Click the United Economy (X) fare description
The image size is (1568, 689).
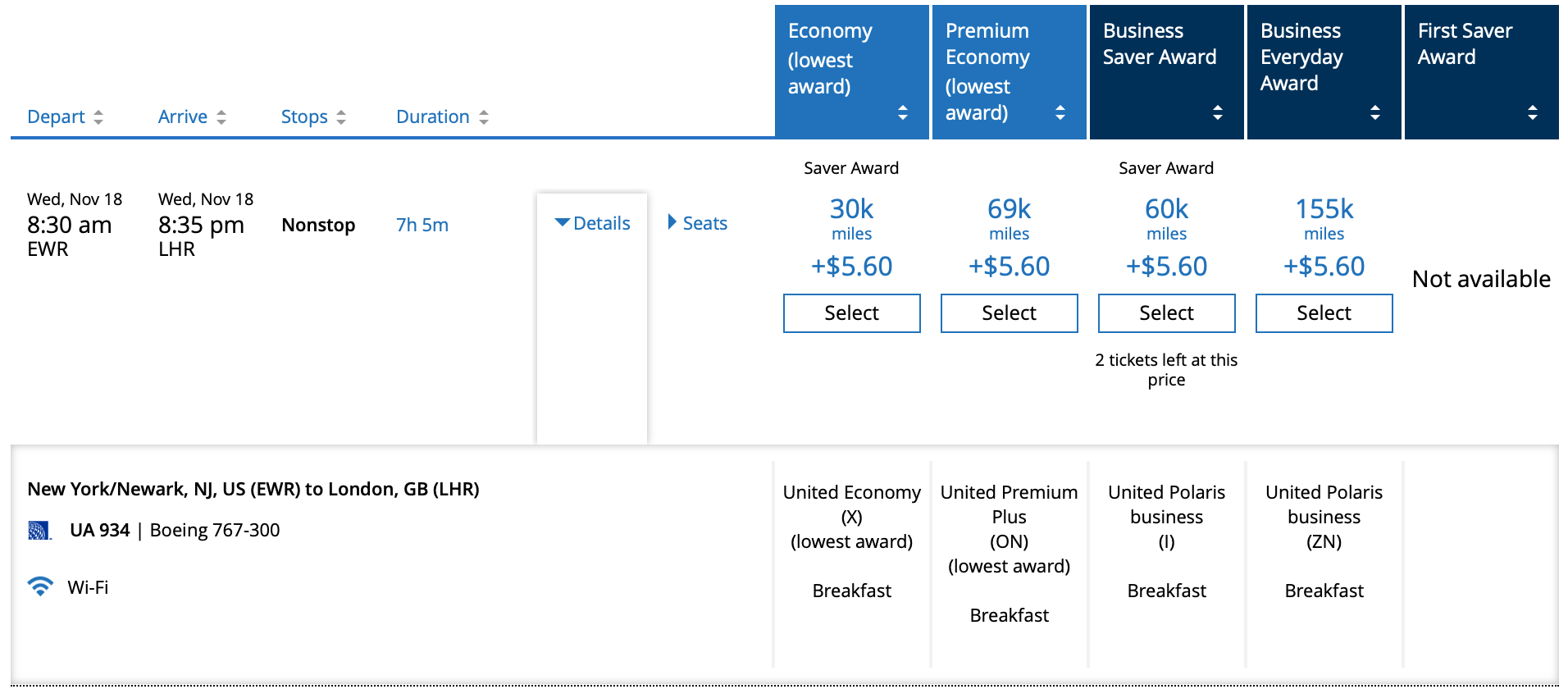(x=852, y=517)
